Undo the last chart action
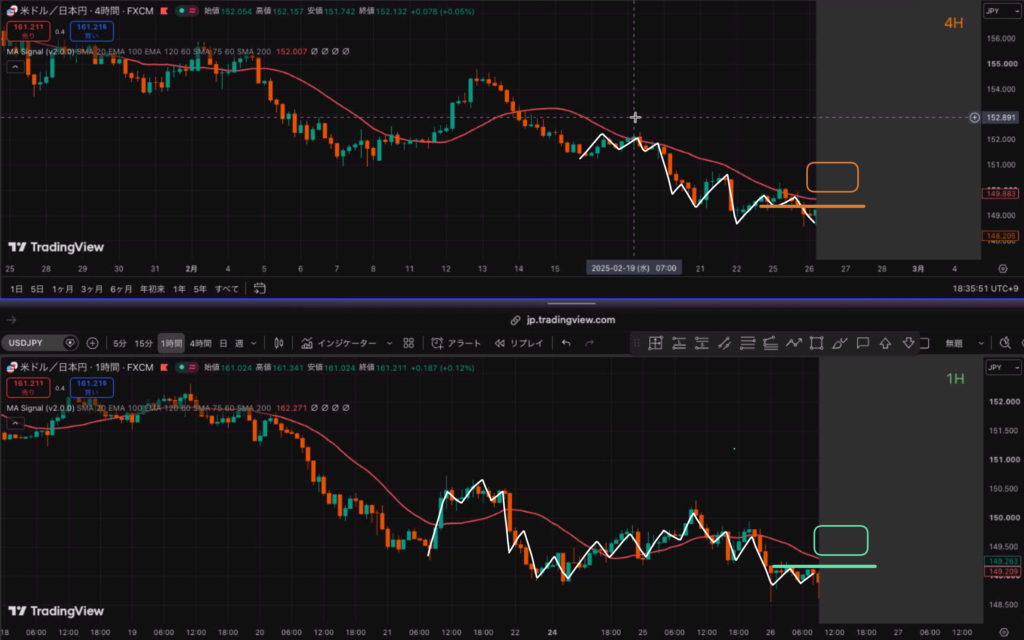1024x640 pixels. (566, 343)
